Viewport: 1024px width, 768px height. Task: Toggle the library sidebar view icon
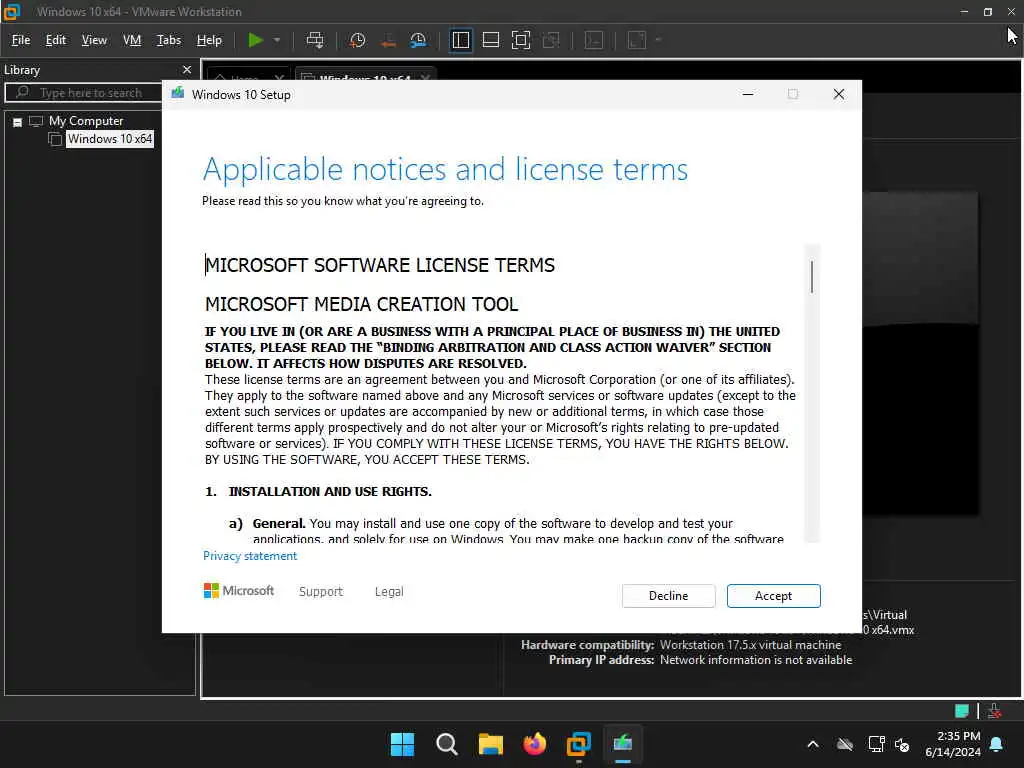[x=460, y=40]
